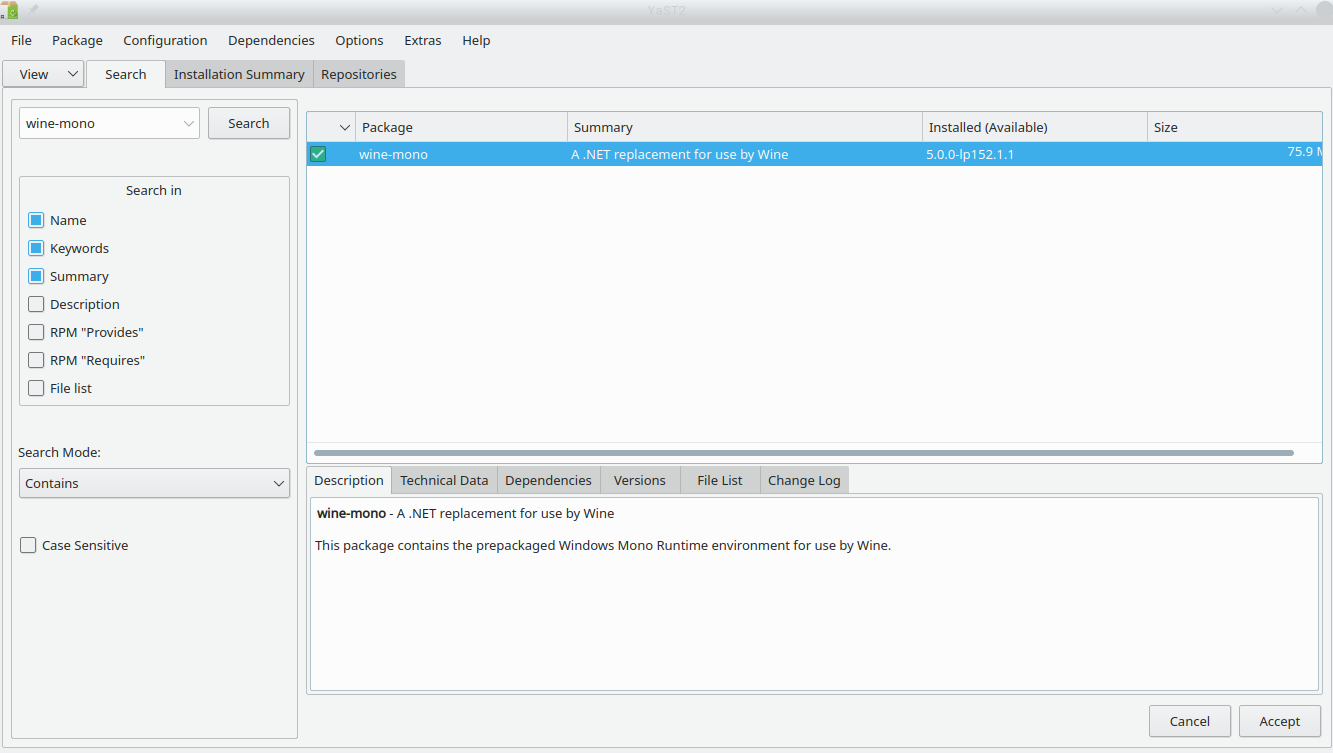Enable the File list search option
Viewport: 1333px width, 753px height.
(36, 388)
